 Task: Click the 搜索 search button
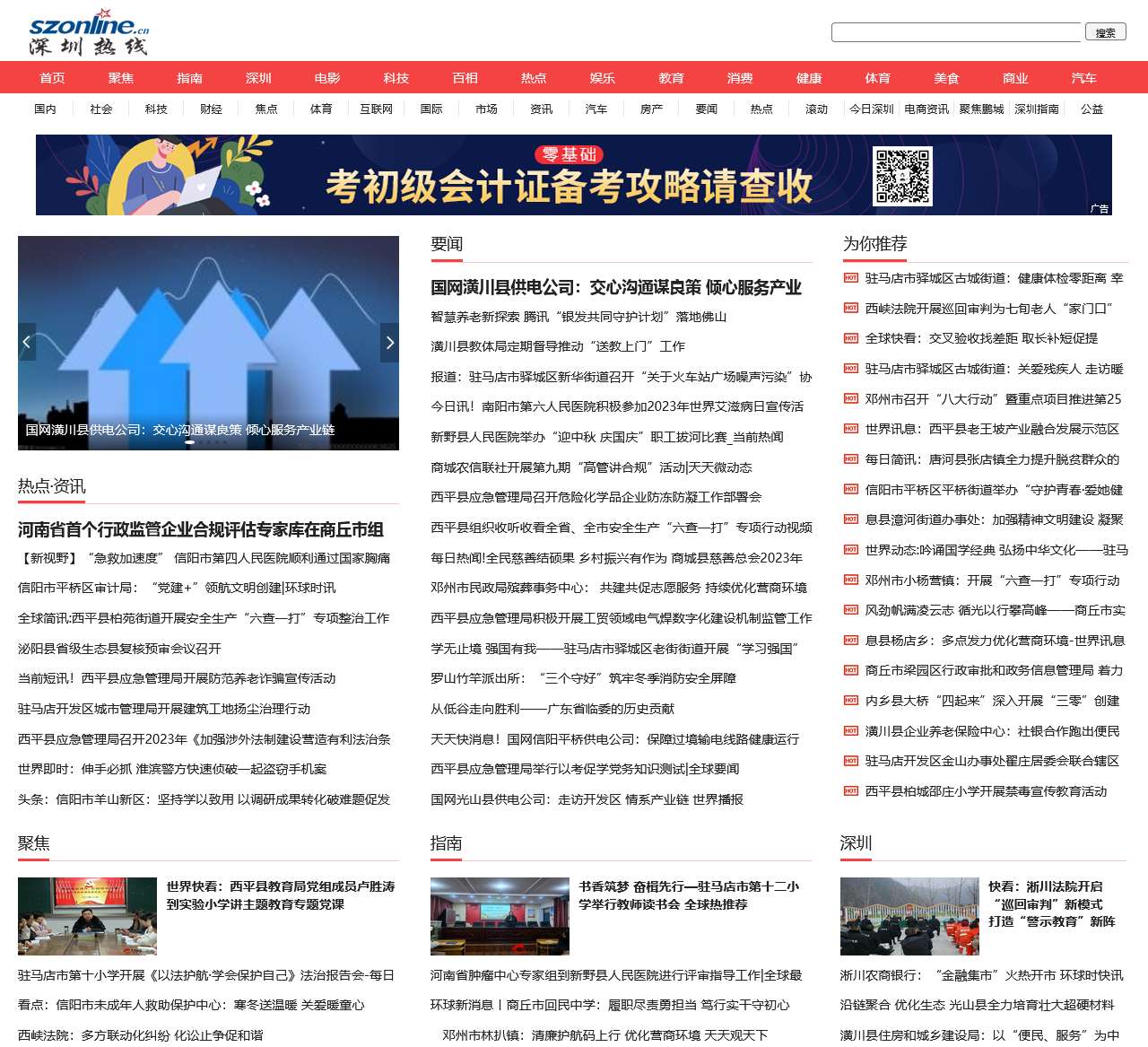coord(1105,32)
